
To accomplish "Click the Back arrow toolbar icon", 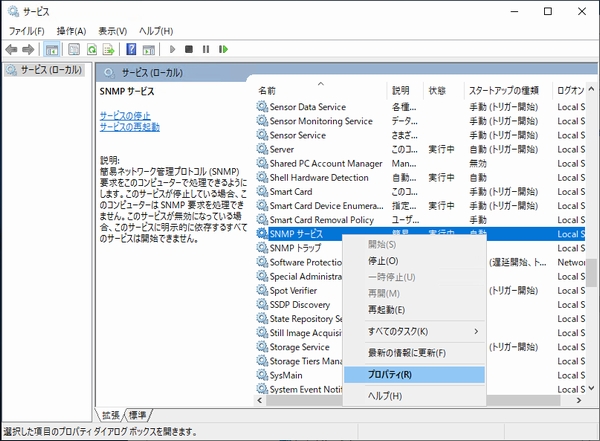I will pyautogui.click(x=11, y=49).
